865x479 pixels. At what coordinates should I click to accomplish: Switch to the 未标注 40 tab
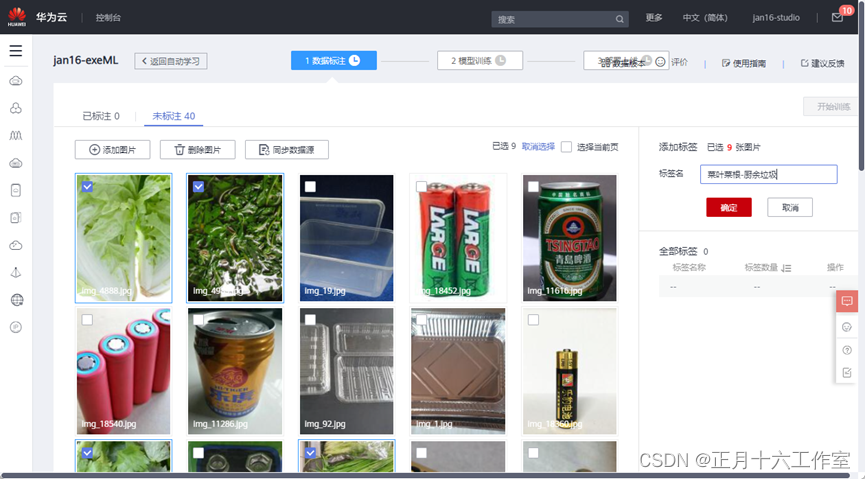coord(174,116)
